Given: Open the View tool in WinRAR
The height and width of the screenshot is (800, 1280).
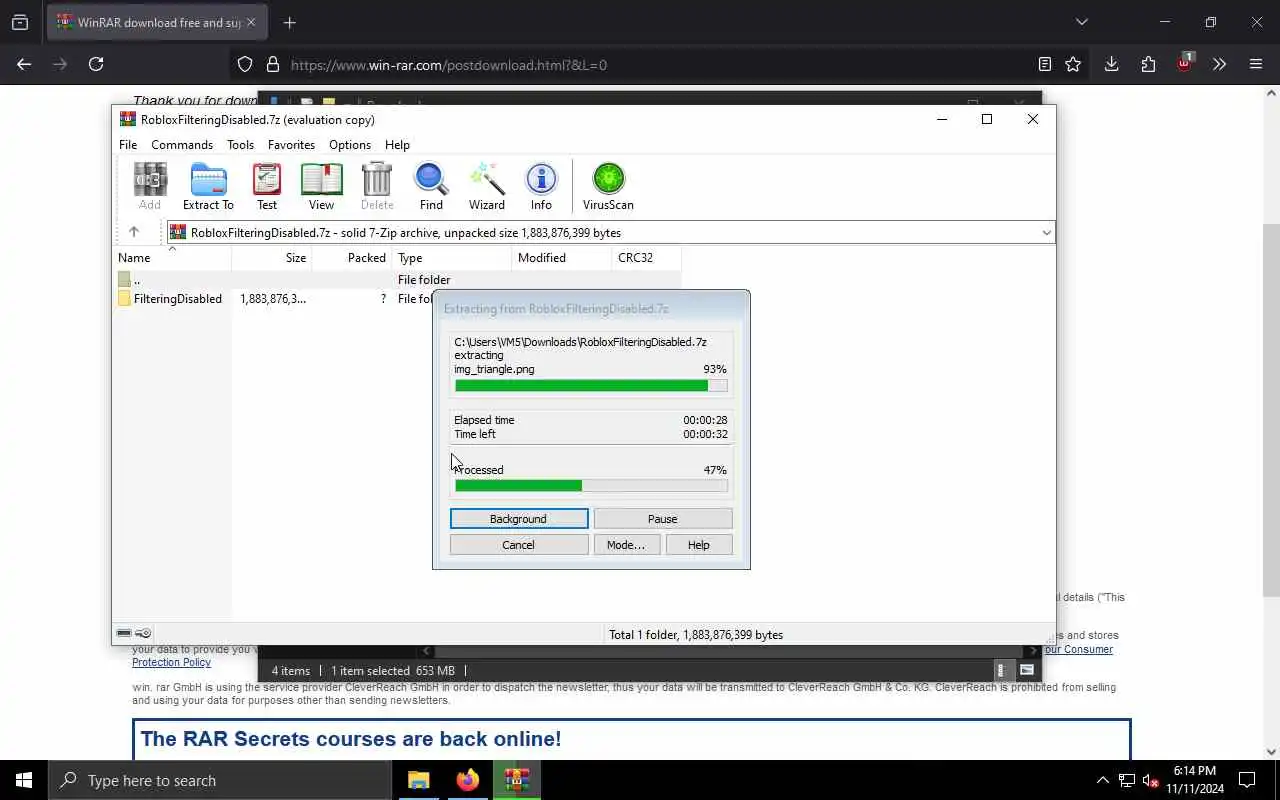Looking at the screenshot, I should 321,186.
